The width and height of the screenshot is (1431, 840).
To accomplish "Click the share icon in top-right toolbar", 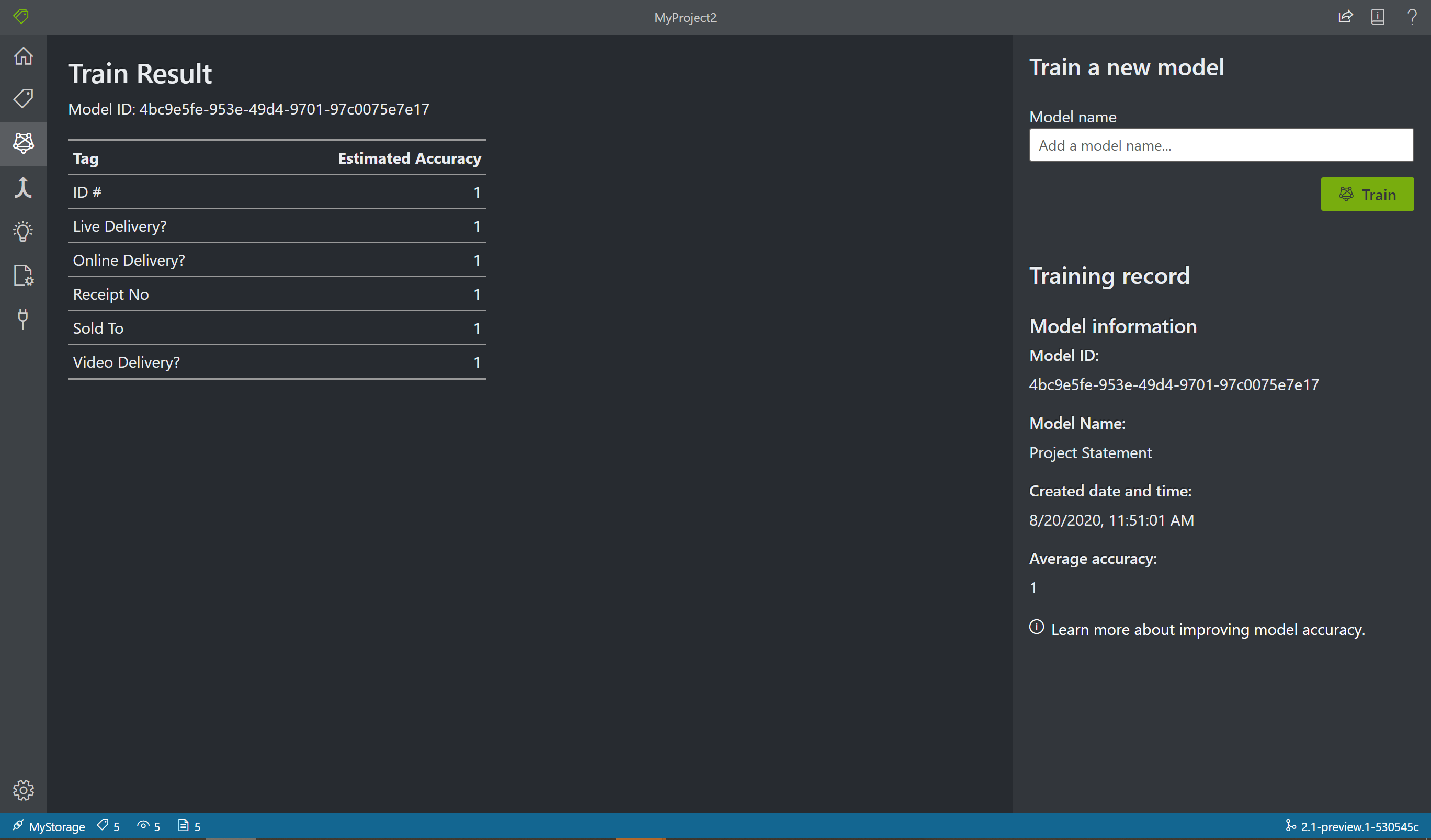I will tap(1345, 16).
